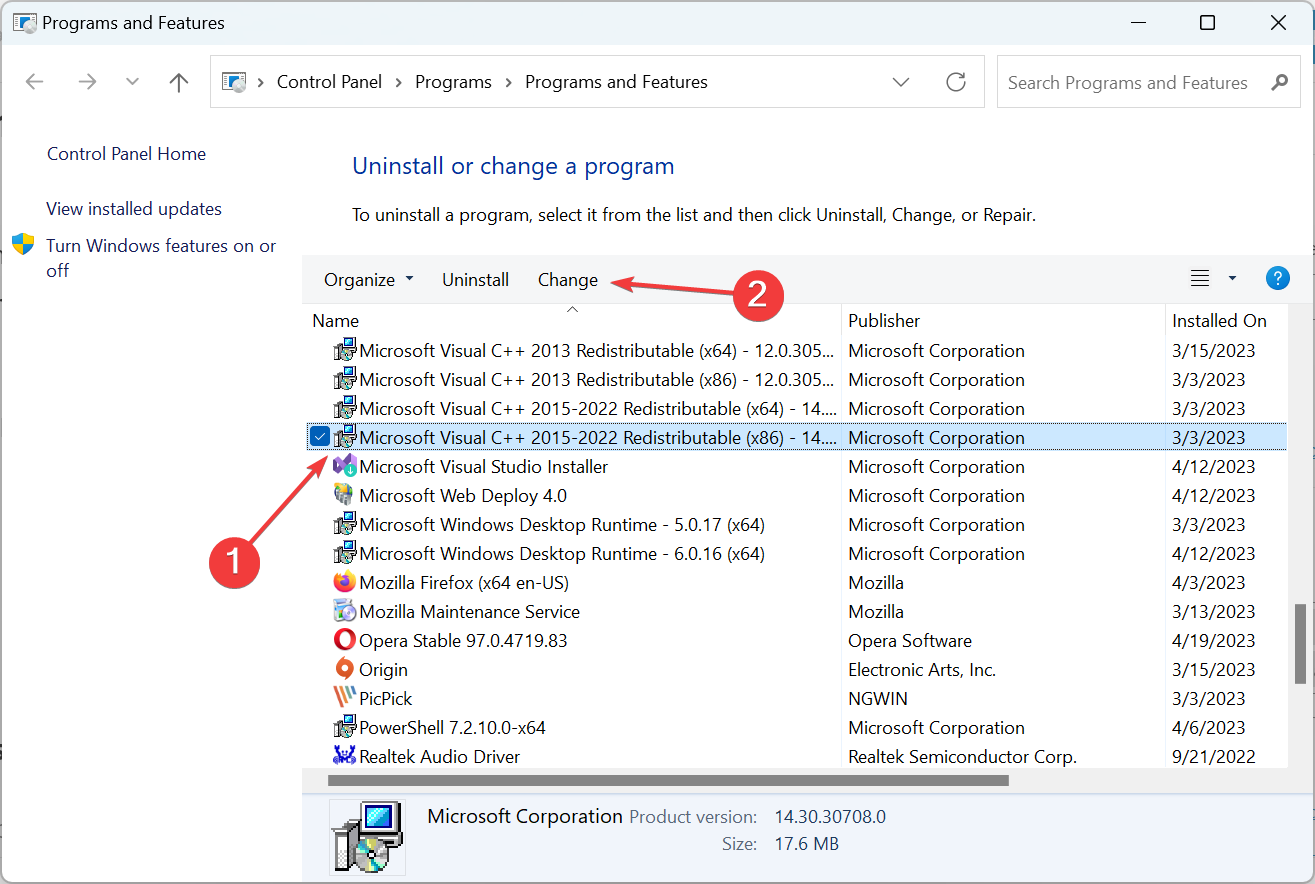The image size is (1315, 884).
Task: Refresh the Programs and Features list
Action: (956, 82)
